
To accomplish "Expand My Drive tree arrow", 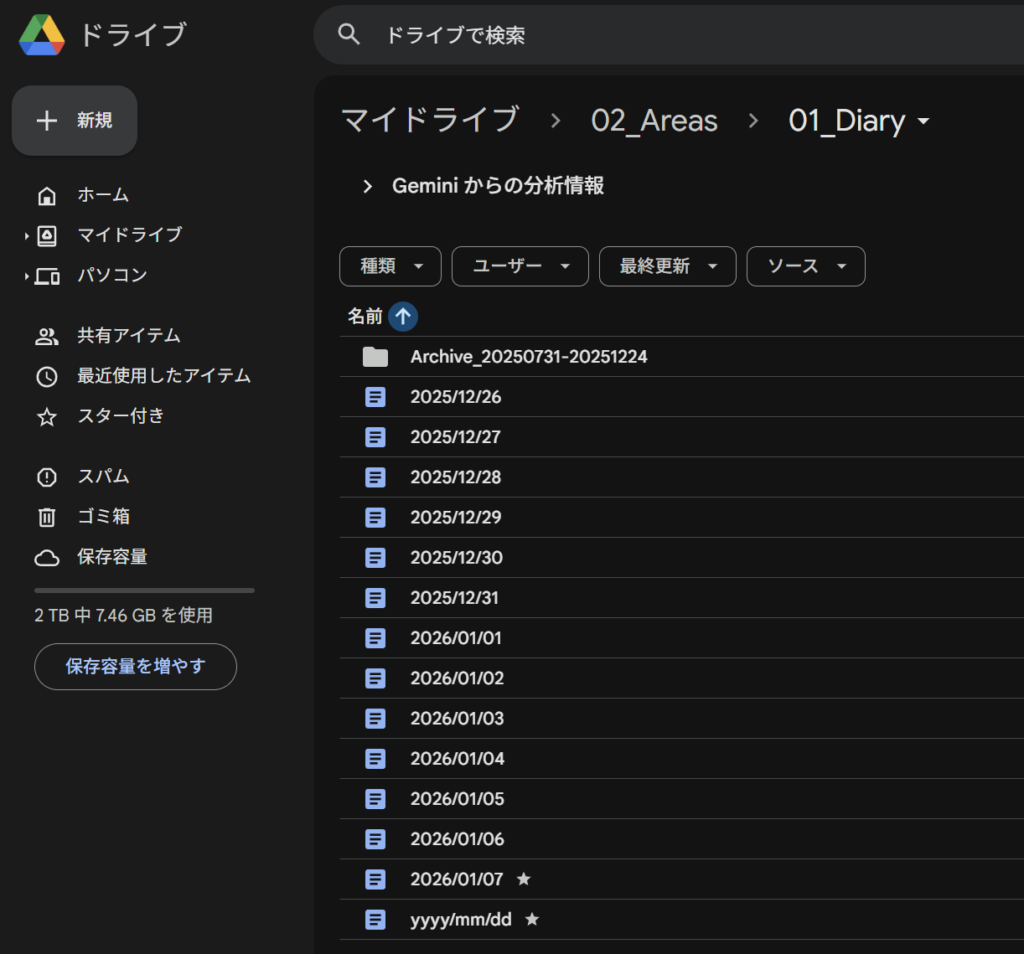I will pyautogui.click(x=27, y=236).
